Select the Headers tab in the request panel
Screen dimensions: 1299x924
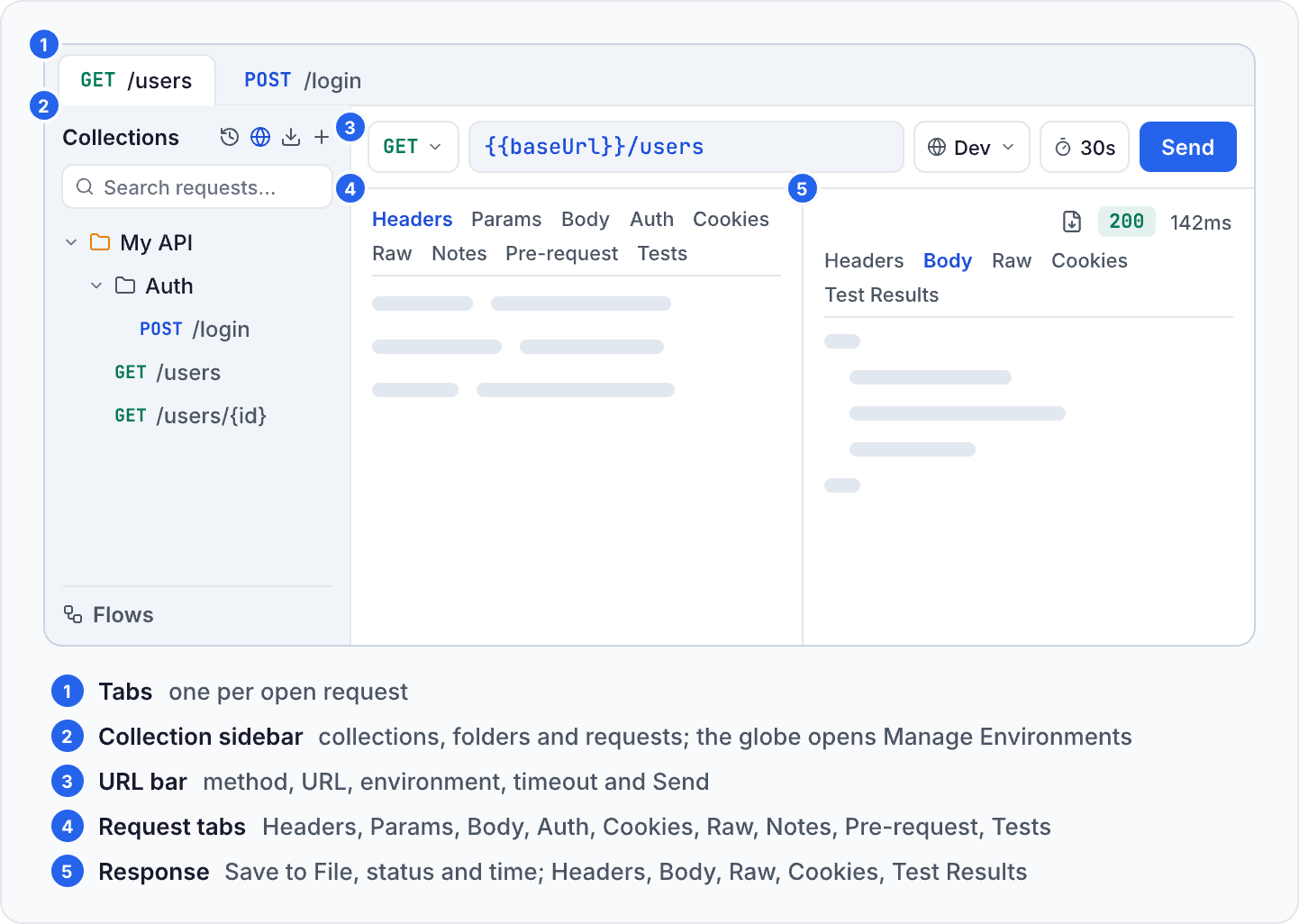click(413, 219)
